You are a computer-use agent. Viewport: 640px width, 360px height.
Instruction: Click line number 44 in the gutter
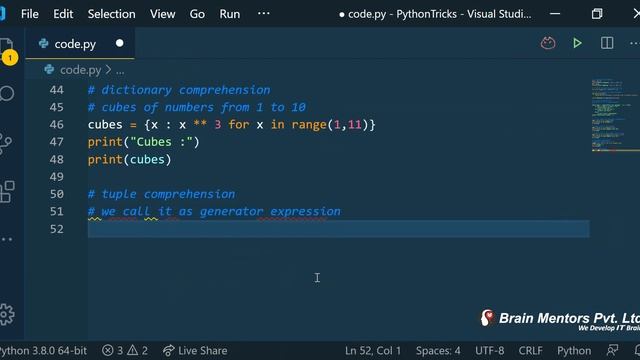[57, 90]
